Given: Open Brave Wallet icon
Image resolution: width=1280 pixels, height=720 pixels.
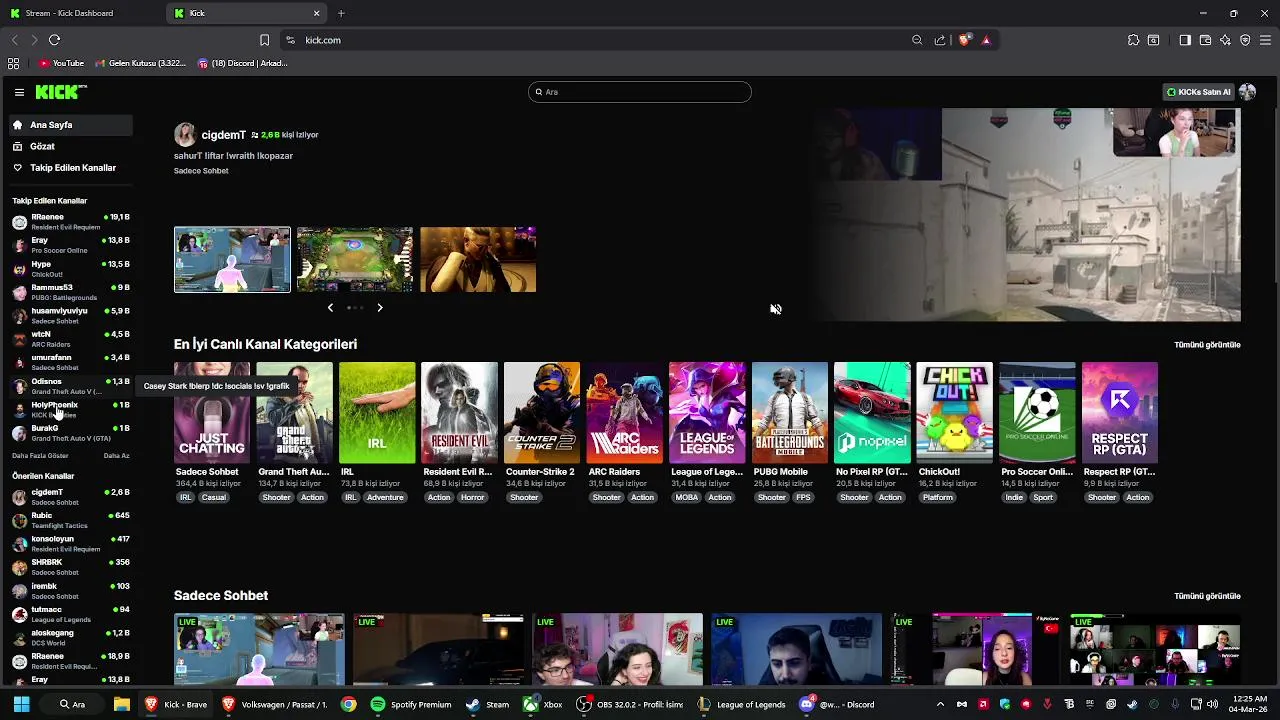Looking at the screenshot, I should [x=1205, y=40].
